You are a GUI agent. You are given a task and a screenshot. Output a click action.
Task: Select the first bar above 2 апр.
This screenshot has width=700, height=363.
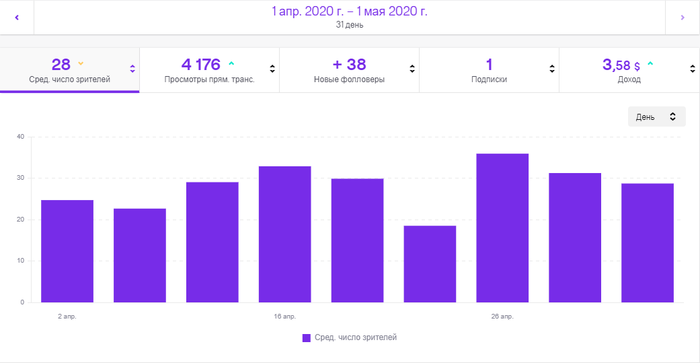(x=67, y=251)
